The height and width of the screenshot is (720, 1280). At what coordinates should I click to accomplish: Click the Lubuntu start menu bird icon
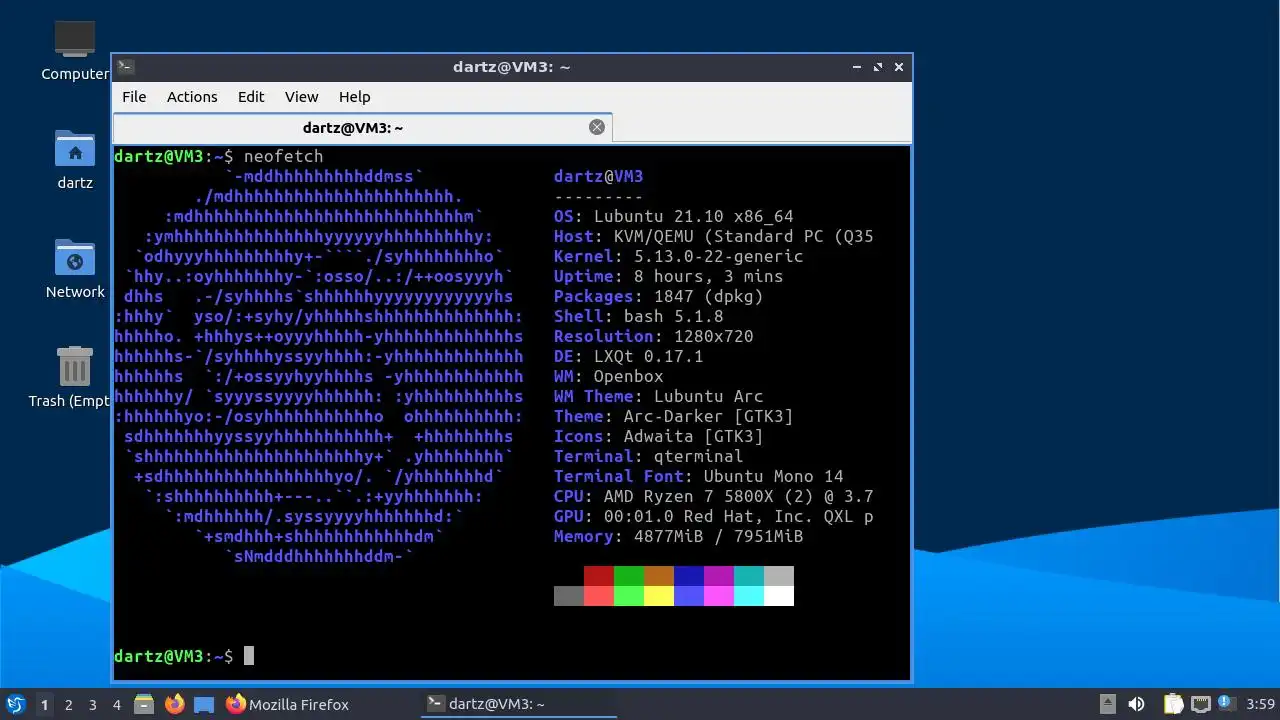coord(15,704)
